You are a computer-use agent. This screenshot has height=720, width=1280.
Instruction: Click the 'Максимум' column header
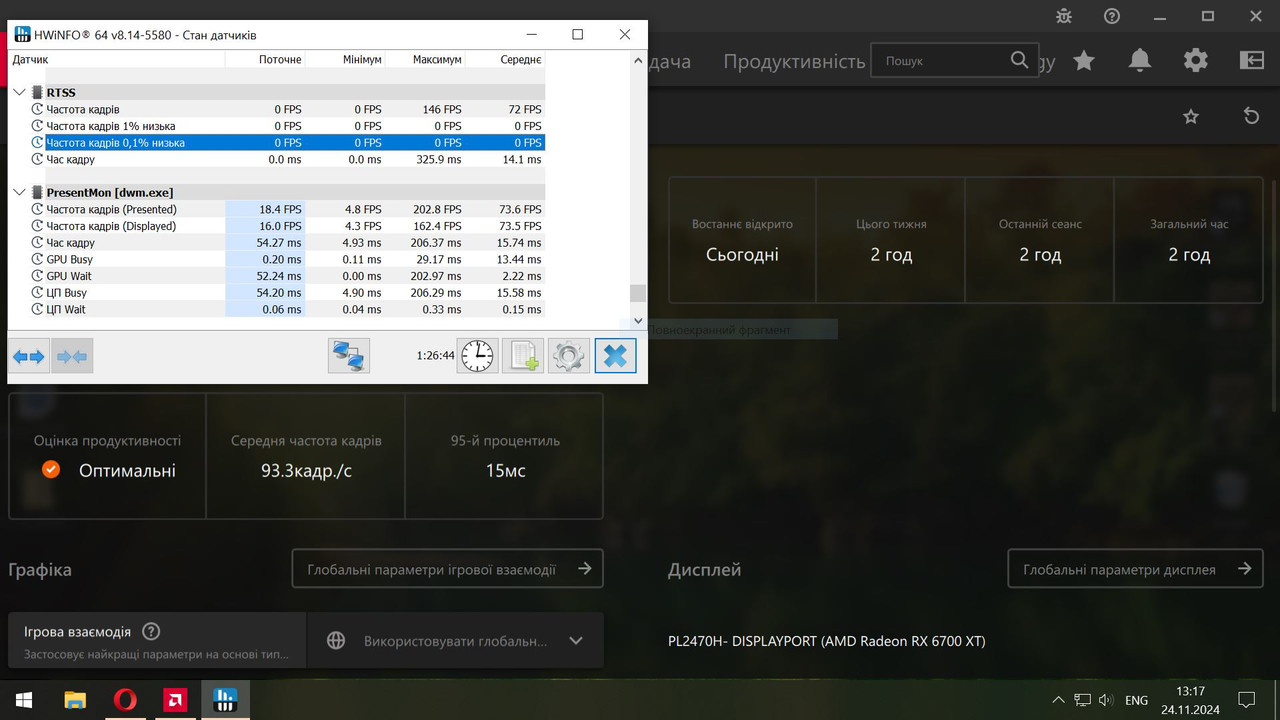(425, 60)
